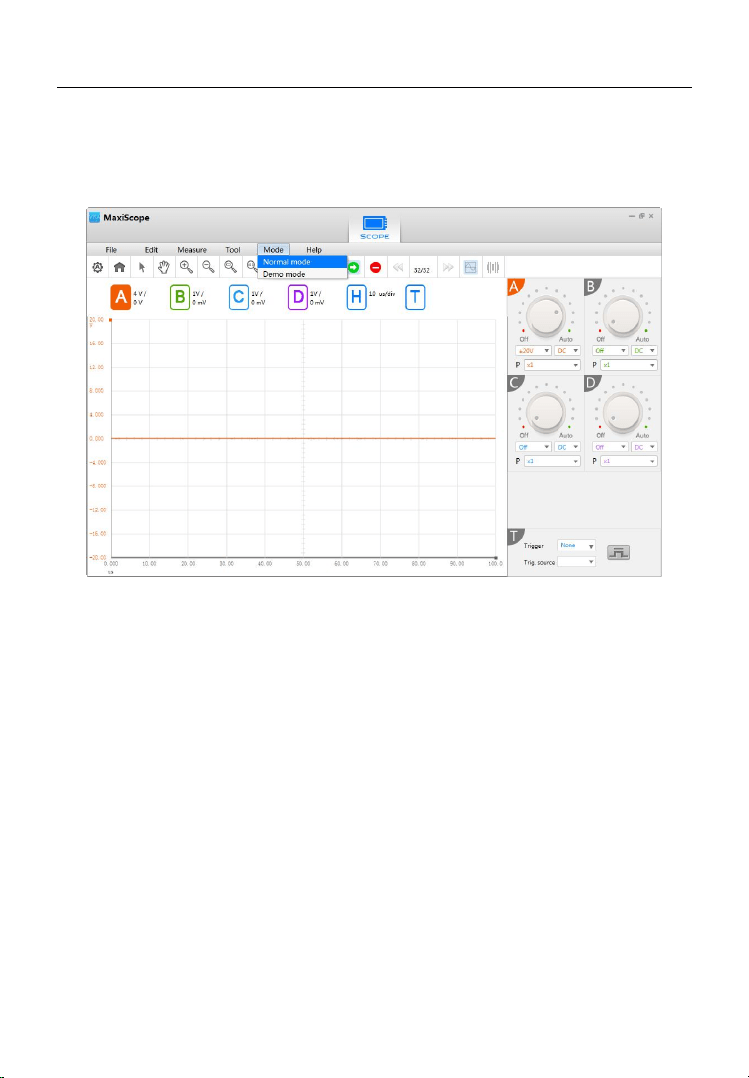Open the File menu
Image resolution: width=749 pixels, height=1078 pixels.
click(111, 250)
